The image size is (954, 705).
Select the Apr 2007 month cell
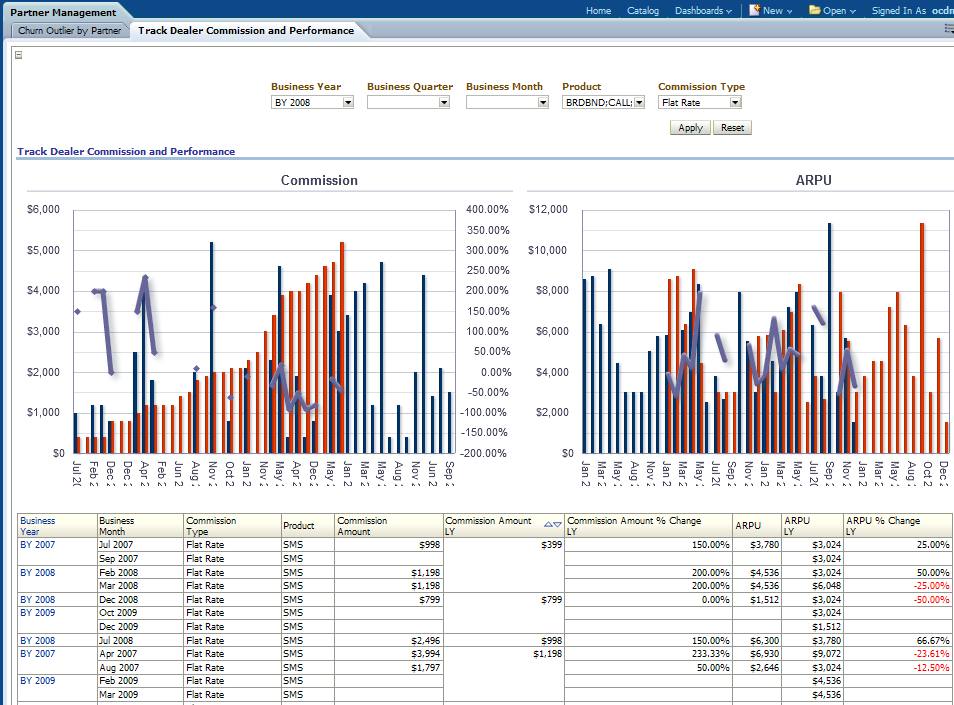(x=141, y=654)
